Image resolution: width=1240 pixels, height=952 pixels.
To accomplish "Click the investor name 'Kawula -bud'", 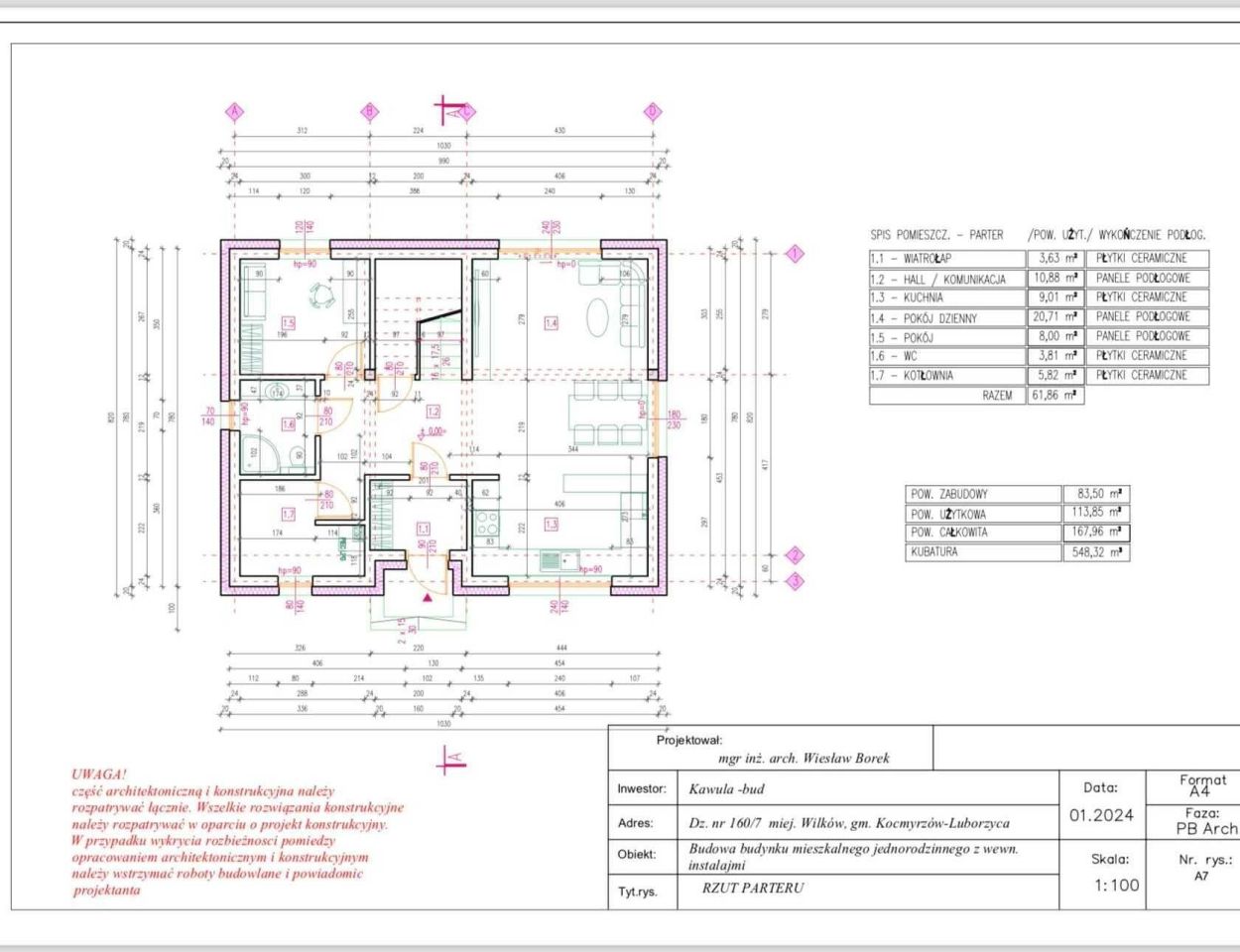I will 726,790.
